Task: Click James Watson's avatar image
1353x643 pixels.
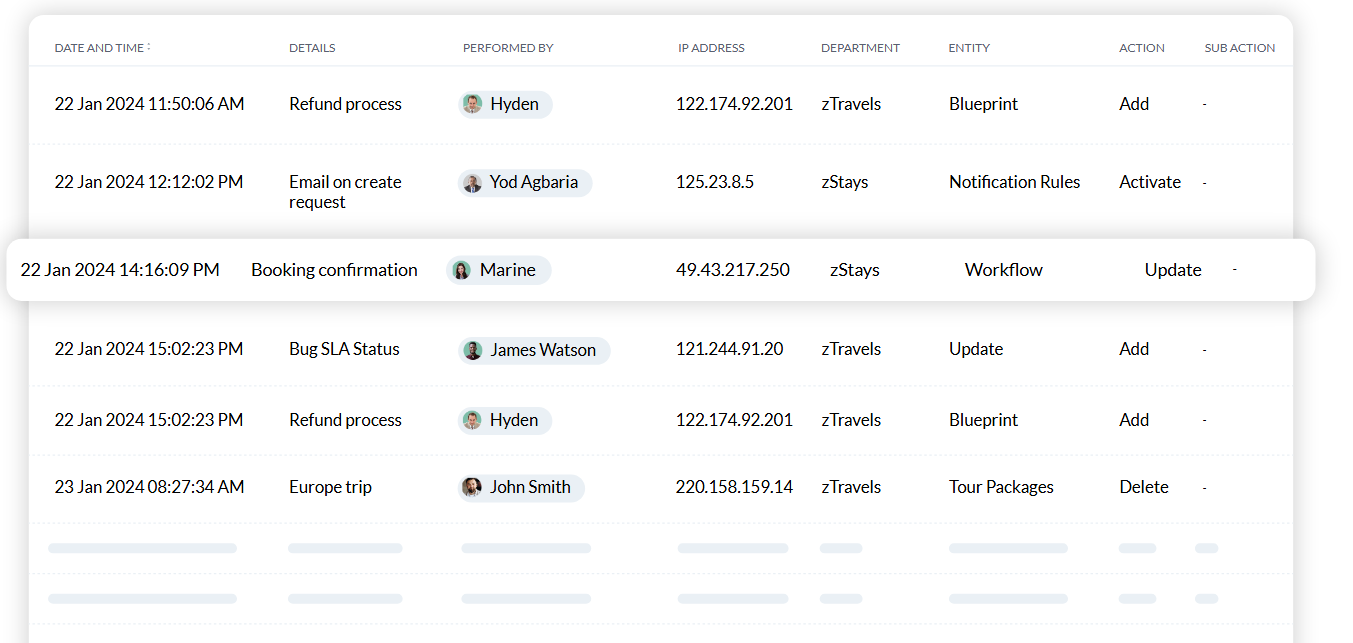Action: (x=472, y=350)
